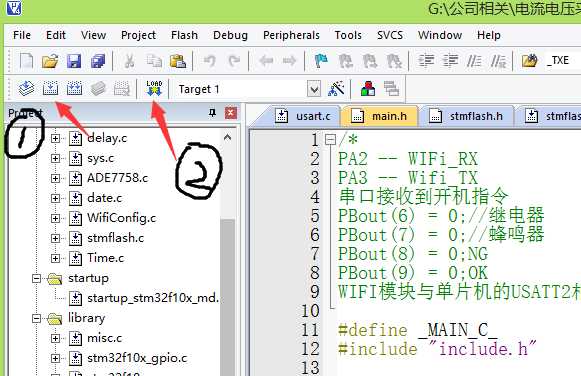This screenshot has height=376, width=581.
Task: Open Manage Project Items icon
Action: 368,89
